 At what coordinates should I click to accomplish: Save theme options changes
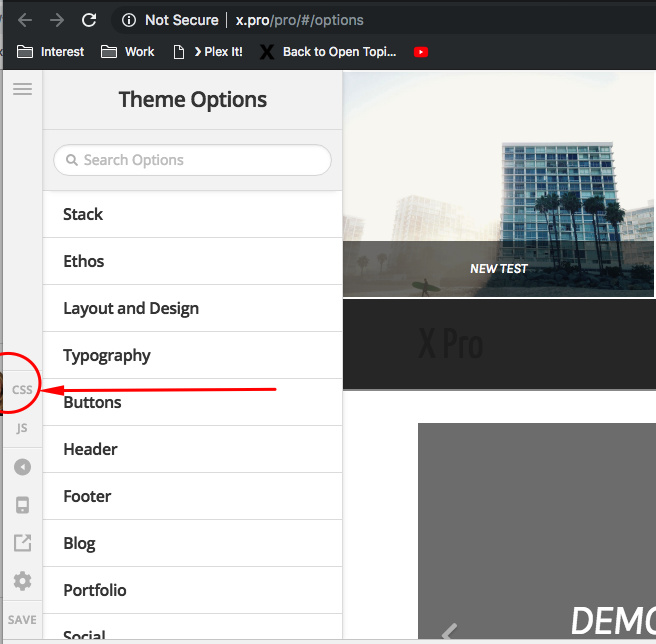click(22, 620)
